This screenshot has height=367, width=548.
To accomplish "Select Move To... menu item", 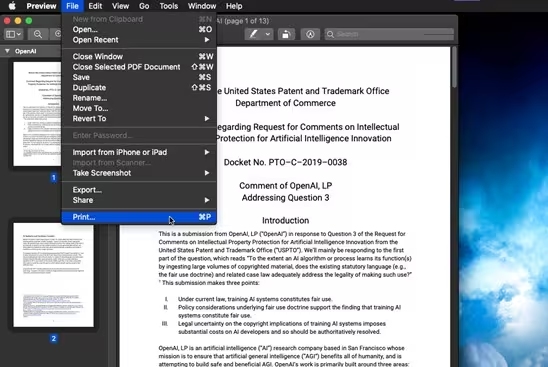I will [139, 108].
